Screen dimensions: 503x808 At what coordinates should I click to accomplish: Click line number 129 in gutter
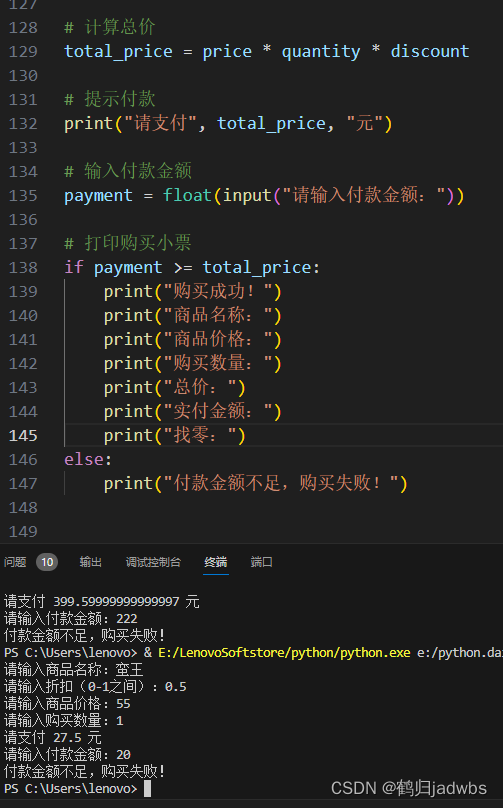click(x=23, y=52)
